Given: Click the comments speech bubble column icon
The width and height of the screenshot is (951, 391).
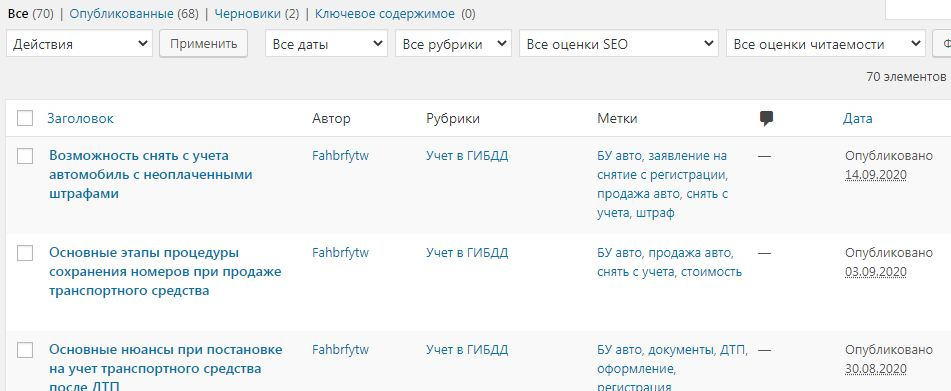Looking at the screenshot, I should point(767,119).
